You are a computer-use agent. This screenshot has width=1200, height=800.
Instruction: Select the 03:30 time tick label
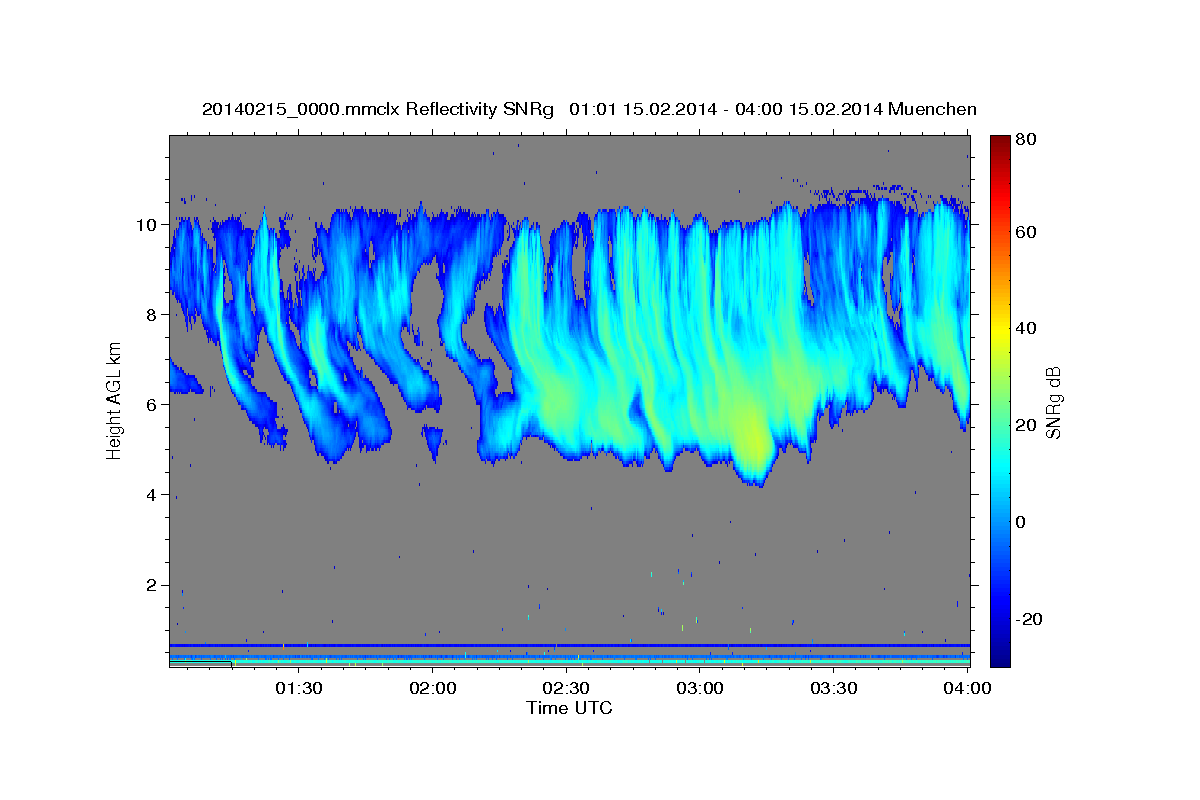click(x=834, y=688)
